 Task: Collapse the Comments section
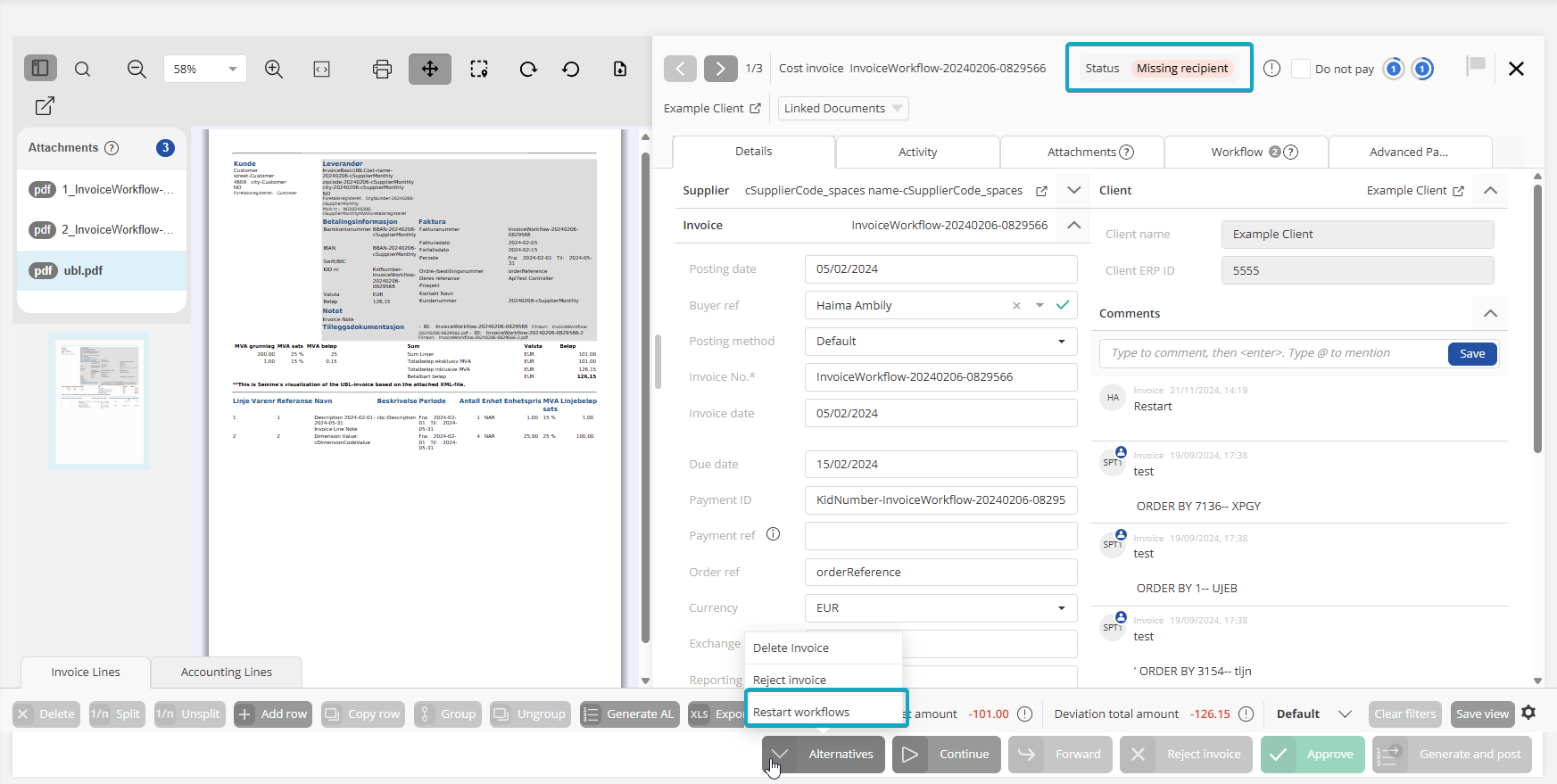pos(1490,313)
